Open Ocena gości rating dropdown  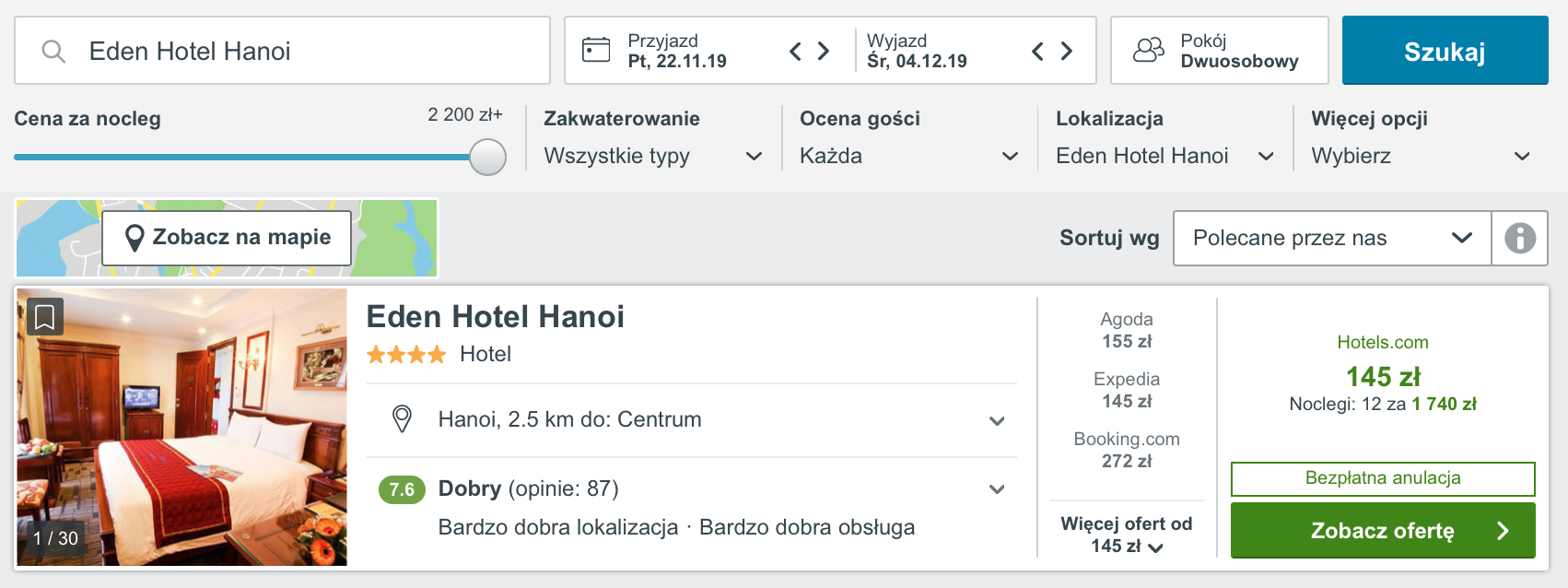(909, 156)
